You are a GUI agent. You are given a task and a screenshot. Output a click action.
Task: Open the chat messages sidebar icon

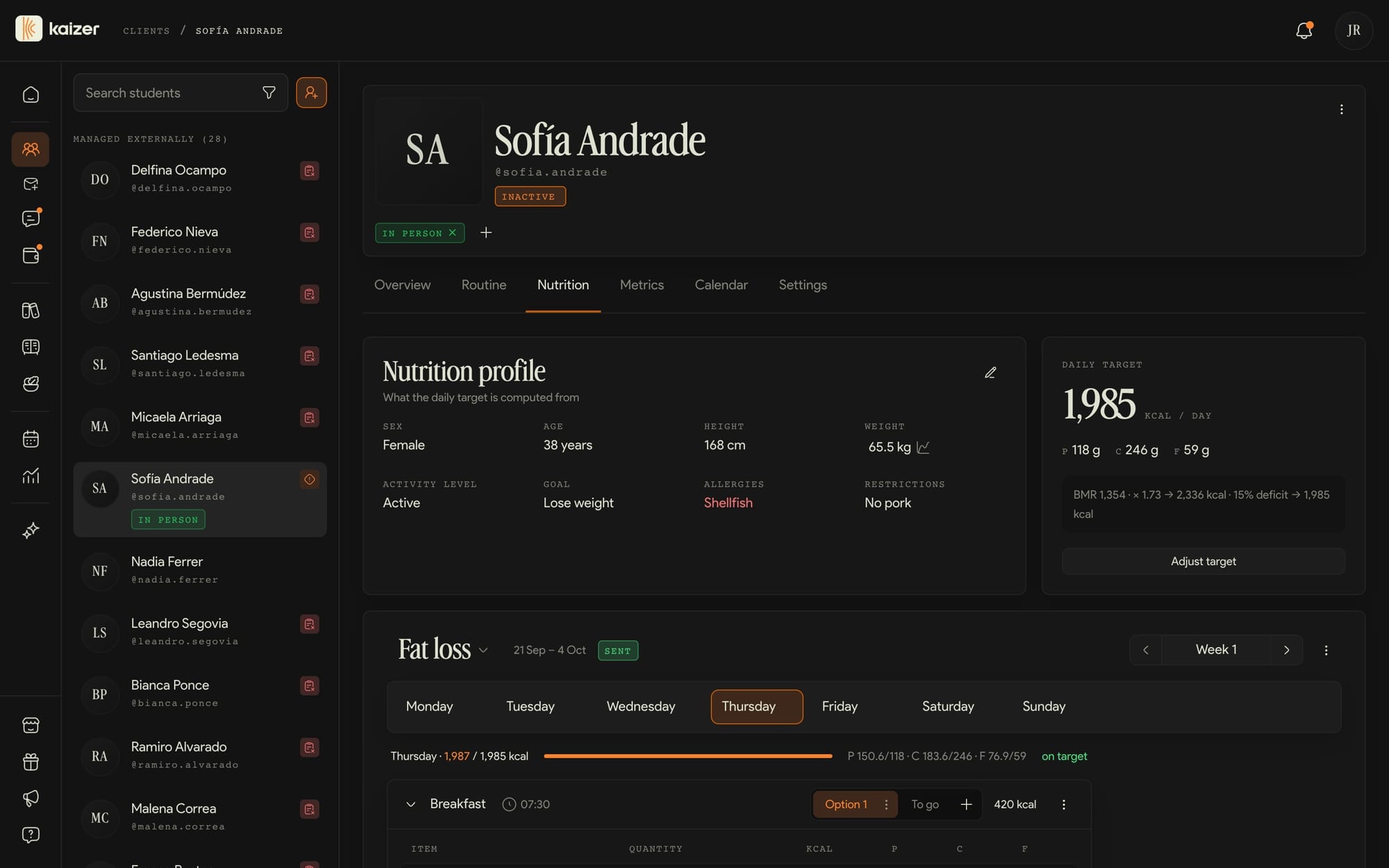[31, 219]
